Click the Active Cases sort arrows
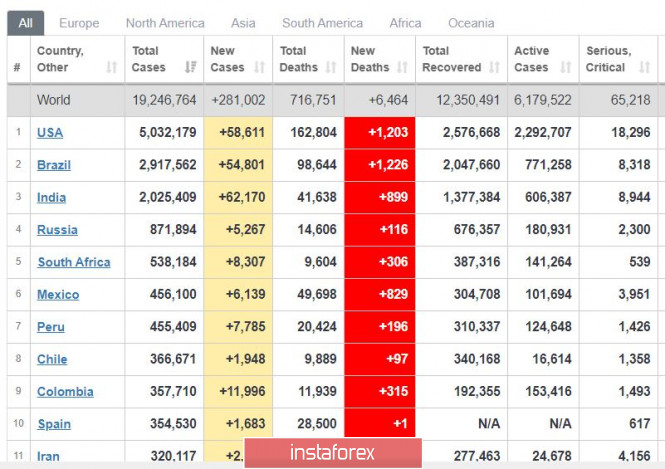Screen dimensions: 665x469 pos(565,68)
